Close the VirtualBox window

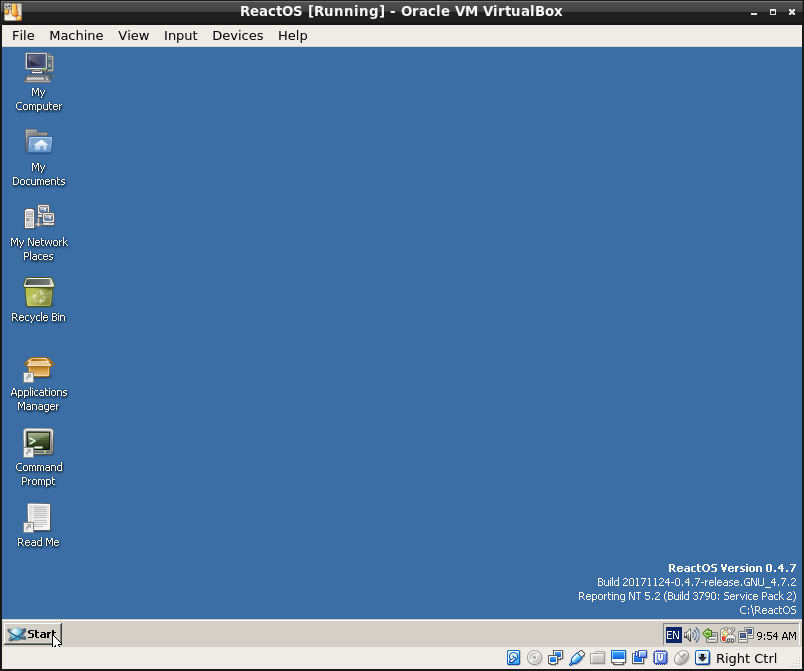point(792,12)
